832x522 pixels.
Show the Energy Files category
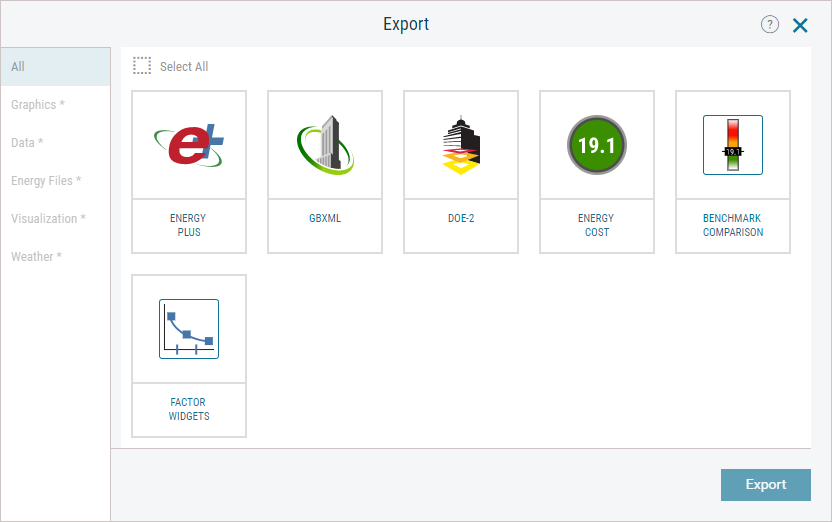56,181
